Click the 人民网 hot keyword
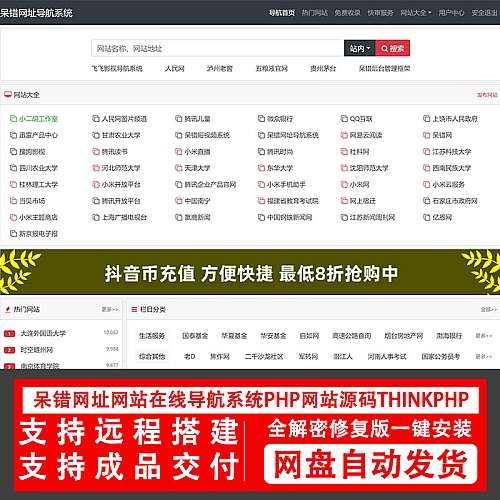The image size is (500, 500). click(x=175, y=69)
